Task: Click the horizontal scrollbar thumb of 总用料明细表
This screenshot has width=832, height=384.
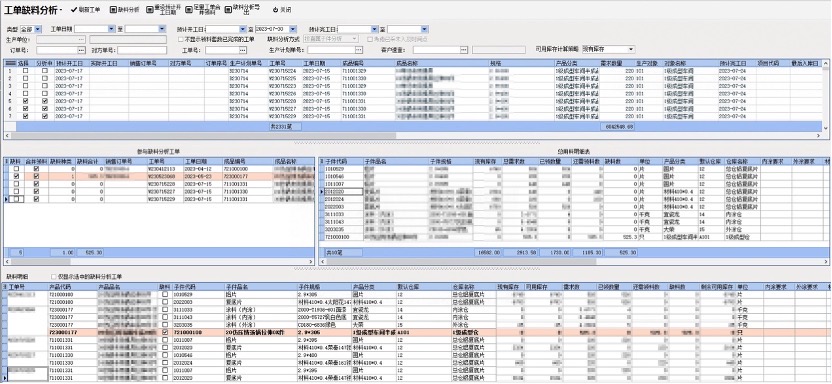Action: point(461,261)
